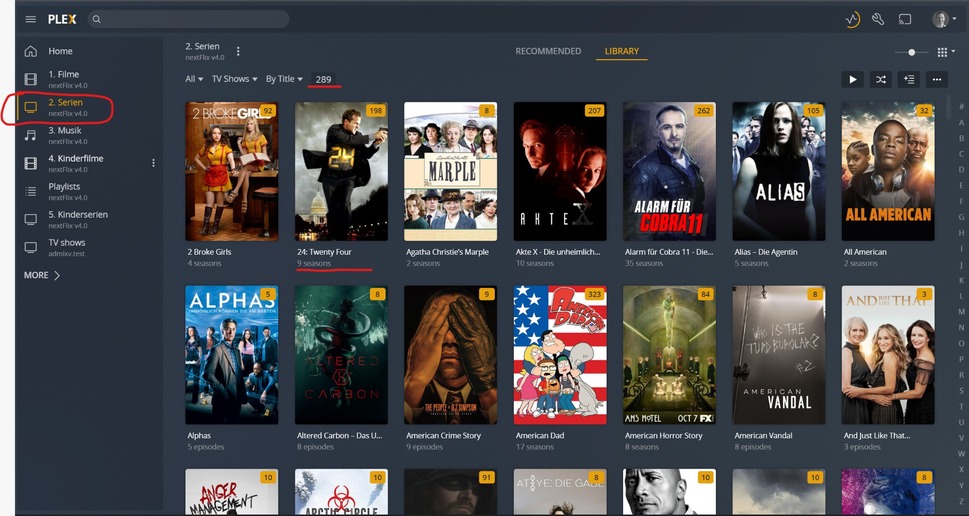This screenshot has height=516, width=969.
Task: Open Settings via the wrench icon
Action: click(x=878, y=19)
